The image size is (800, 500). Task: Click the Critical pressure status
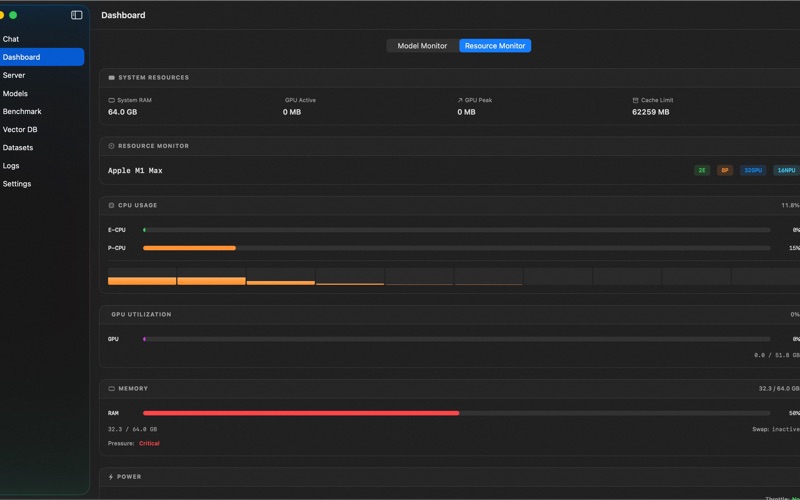(x=149, y=443)
